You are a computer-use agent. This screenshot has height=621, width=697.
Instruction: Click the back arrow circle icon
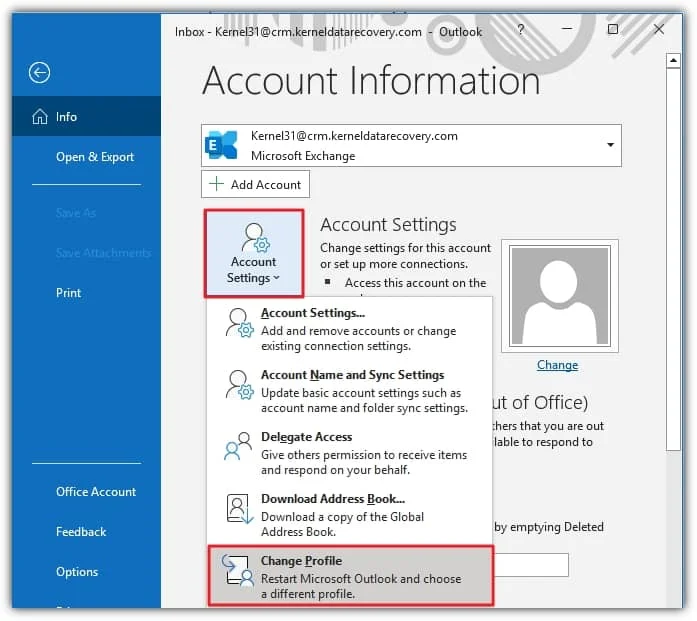pyautogui.click(x=40, y=73)
